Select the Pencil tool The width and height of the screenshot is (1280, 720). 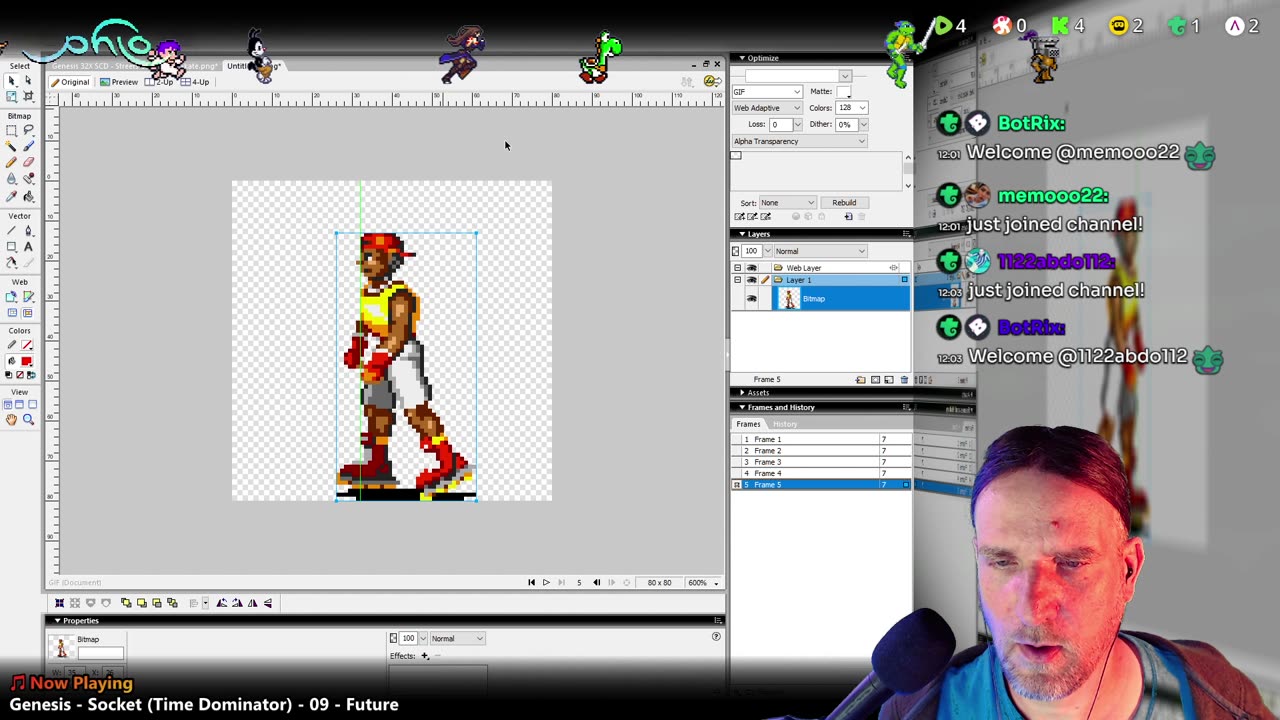[x=11, y=162]
